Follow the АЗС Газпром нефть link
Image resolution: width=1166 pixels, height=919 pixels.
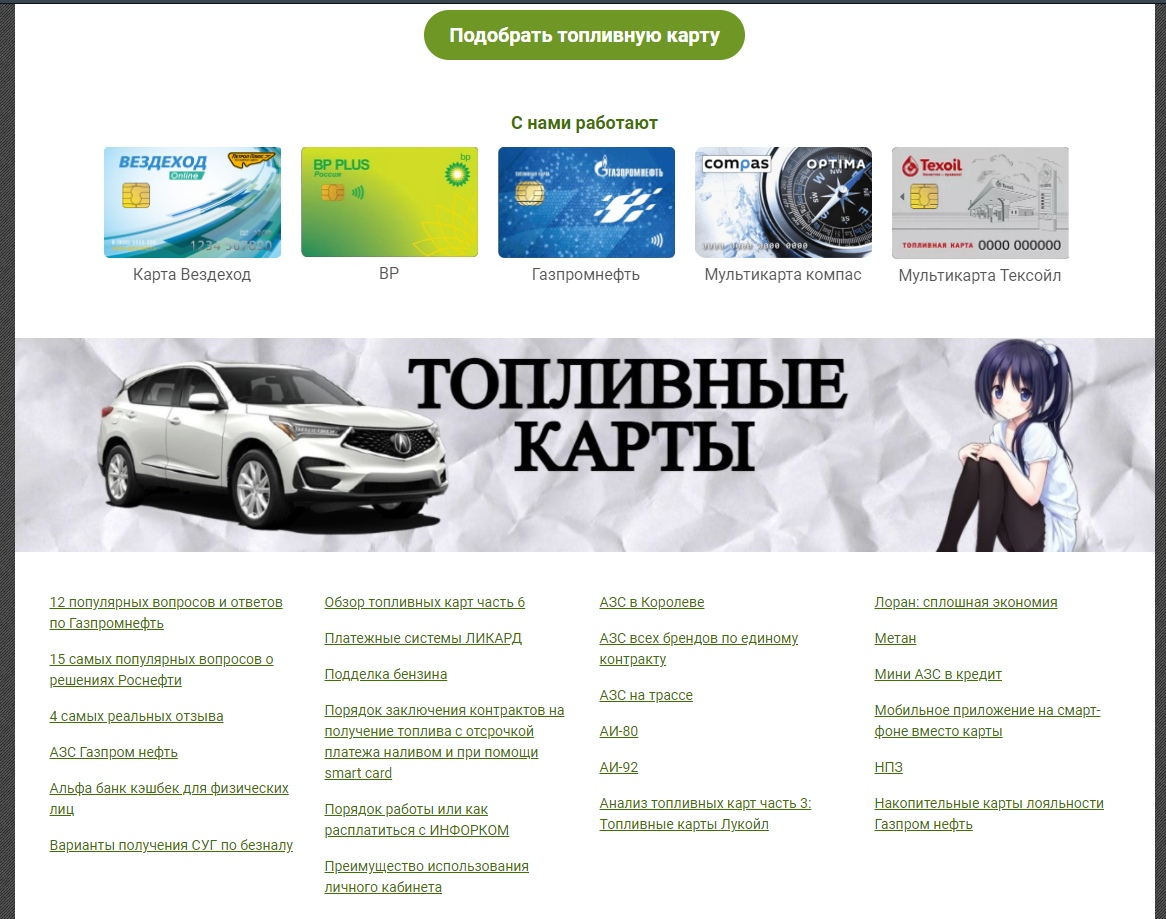(x=113, y=752)
